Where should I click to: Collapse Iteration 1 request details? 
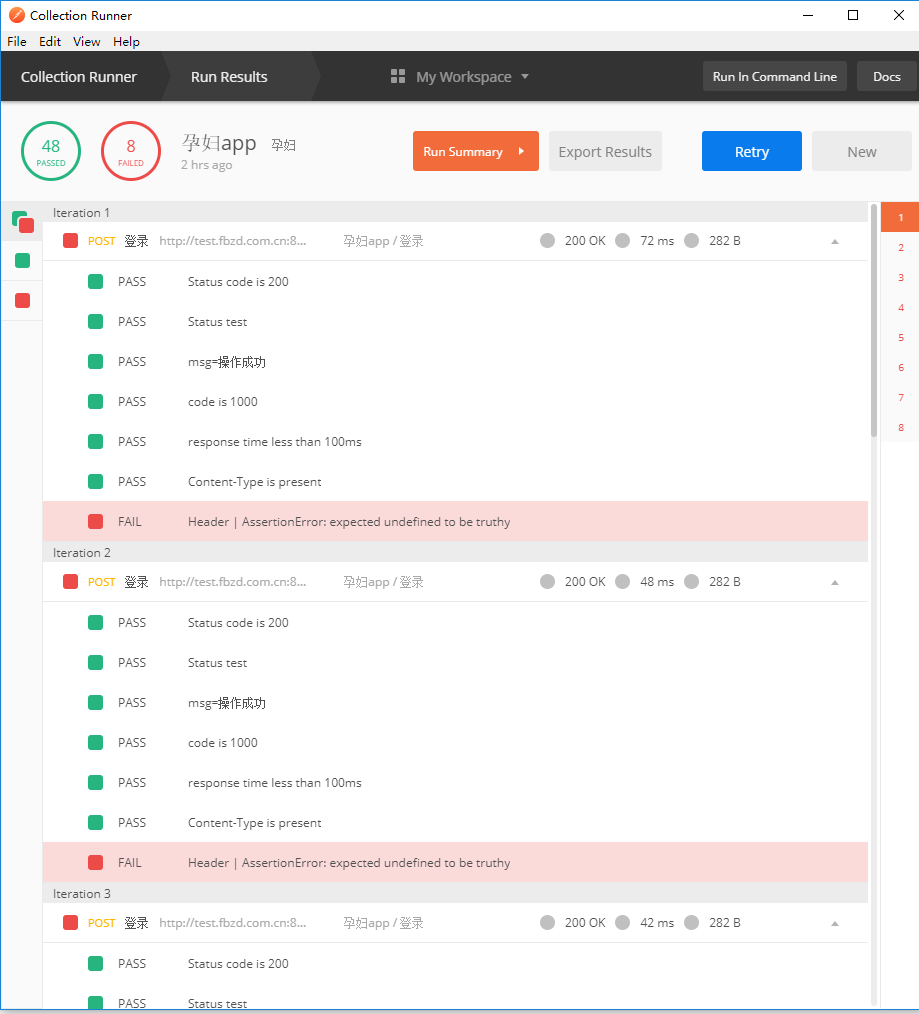[835, 241]
